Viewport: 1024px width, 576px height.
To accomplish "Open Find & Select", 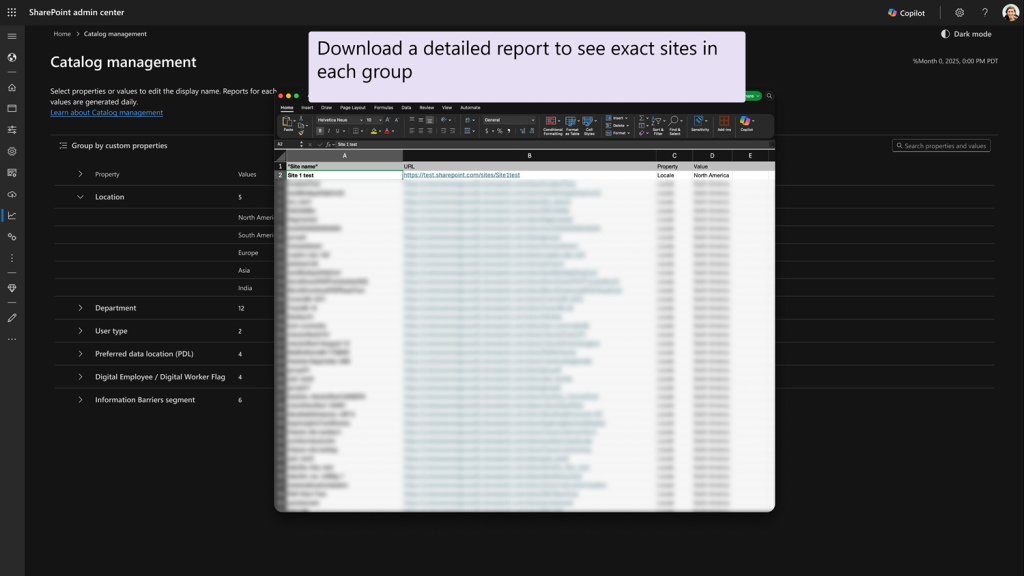I will (674, 121).
